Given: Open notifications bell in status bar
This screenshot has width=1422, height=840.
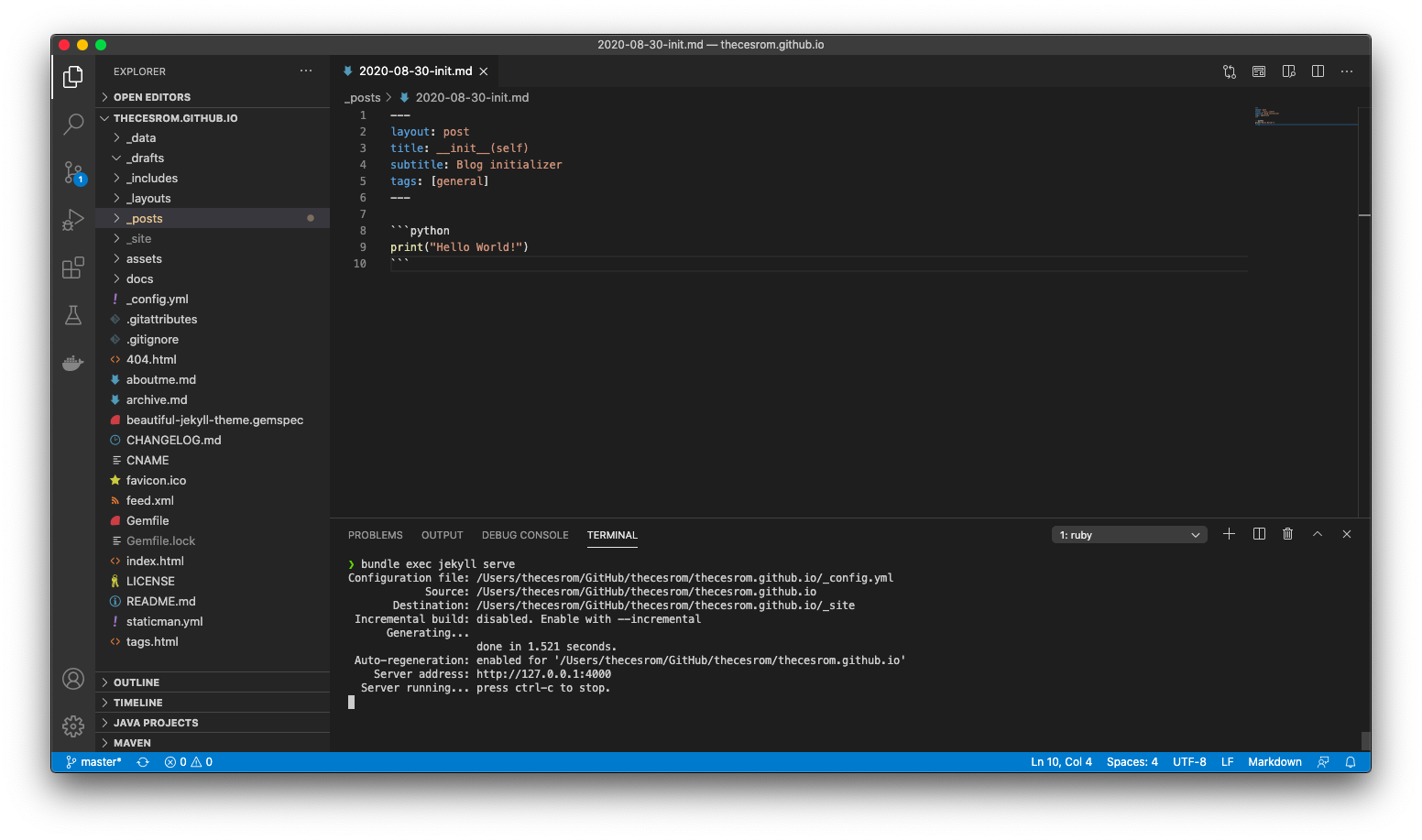Looking at the screenshot, I should click(x=1351, y=762).
